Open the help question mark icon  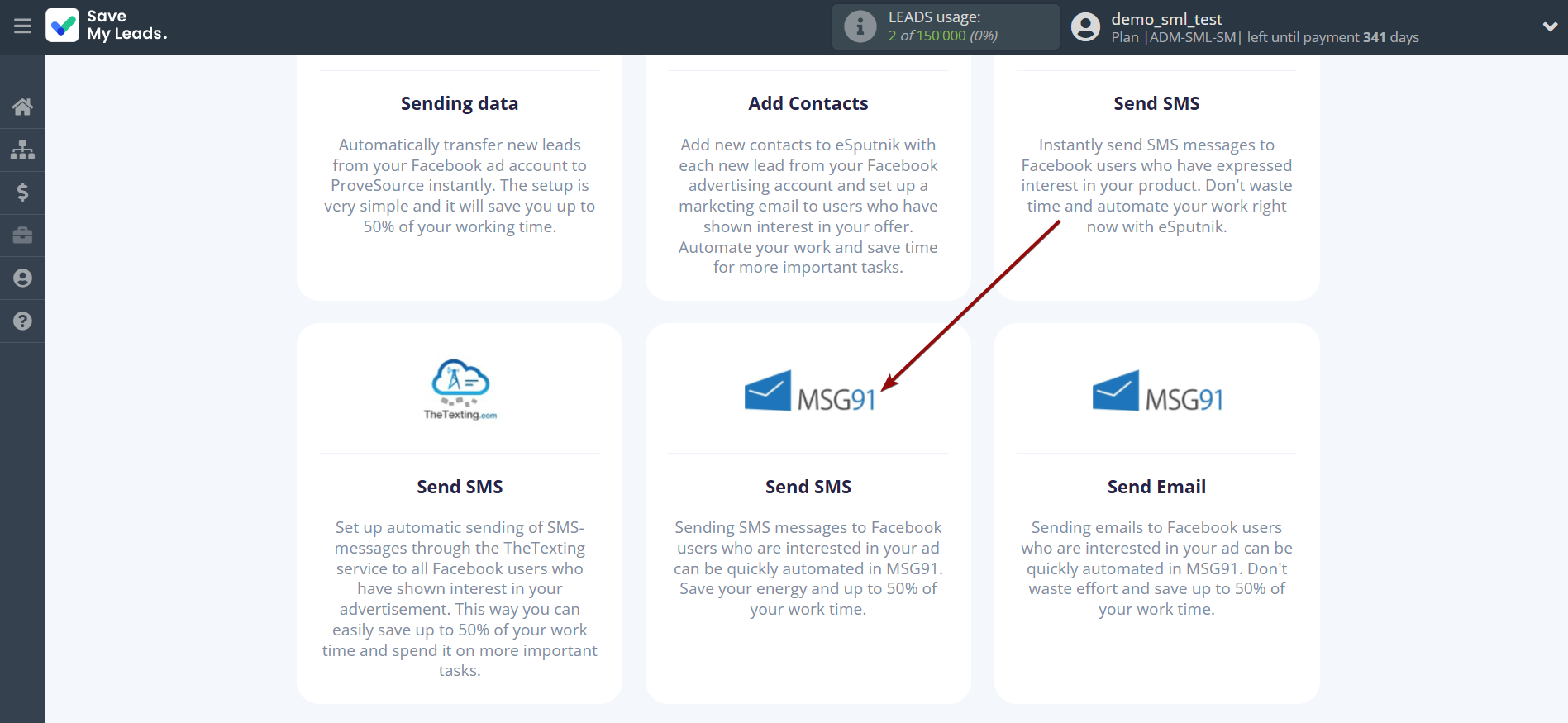(x=22, y=321)
